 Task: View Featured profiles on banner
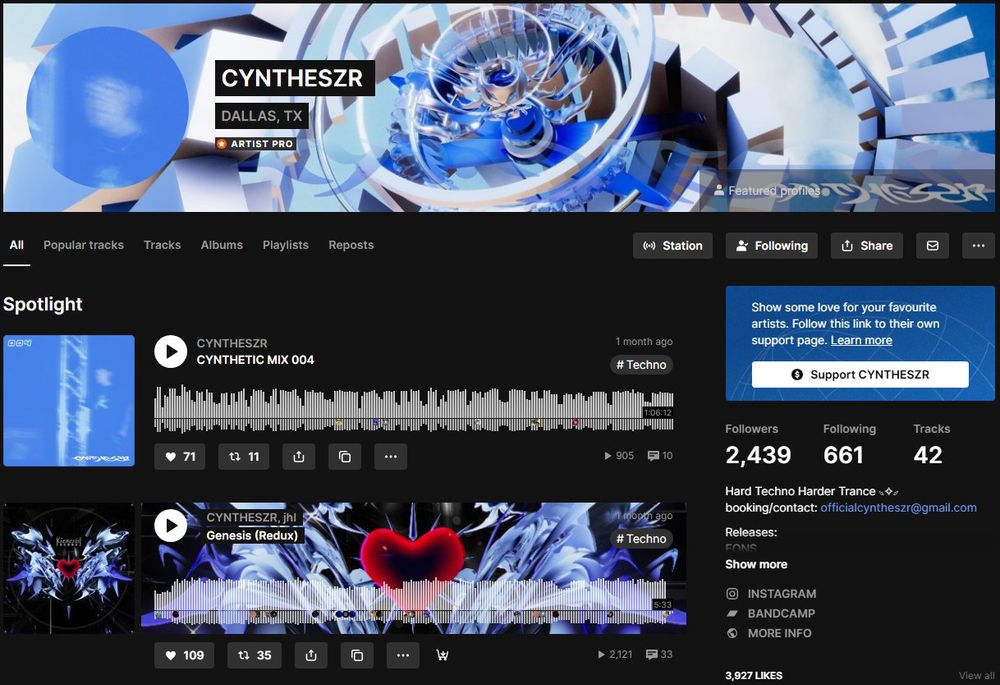point(767,190)
